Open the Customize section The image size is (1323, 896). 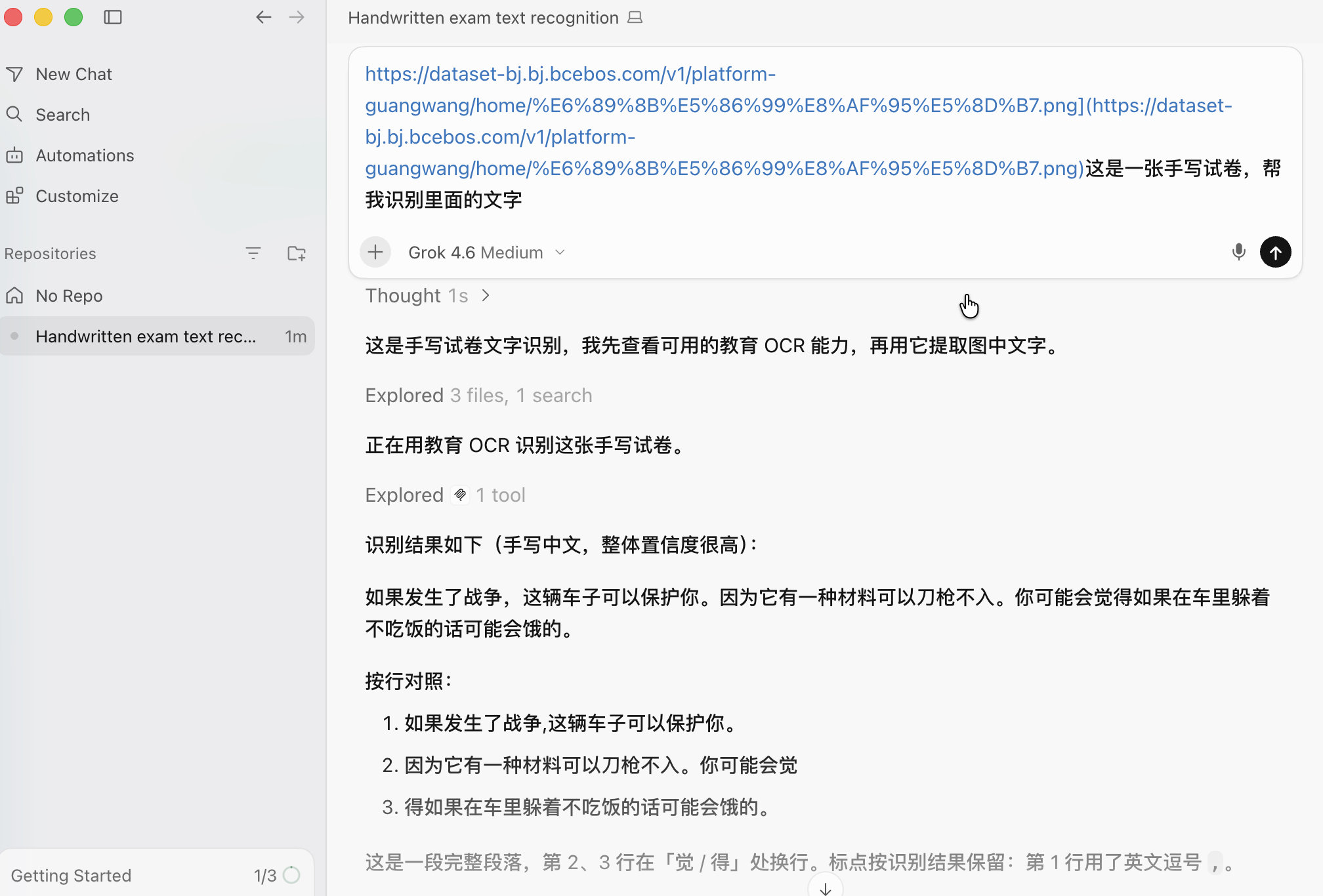(x=77, y=196)
